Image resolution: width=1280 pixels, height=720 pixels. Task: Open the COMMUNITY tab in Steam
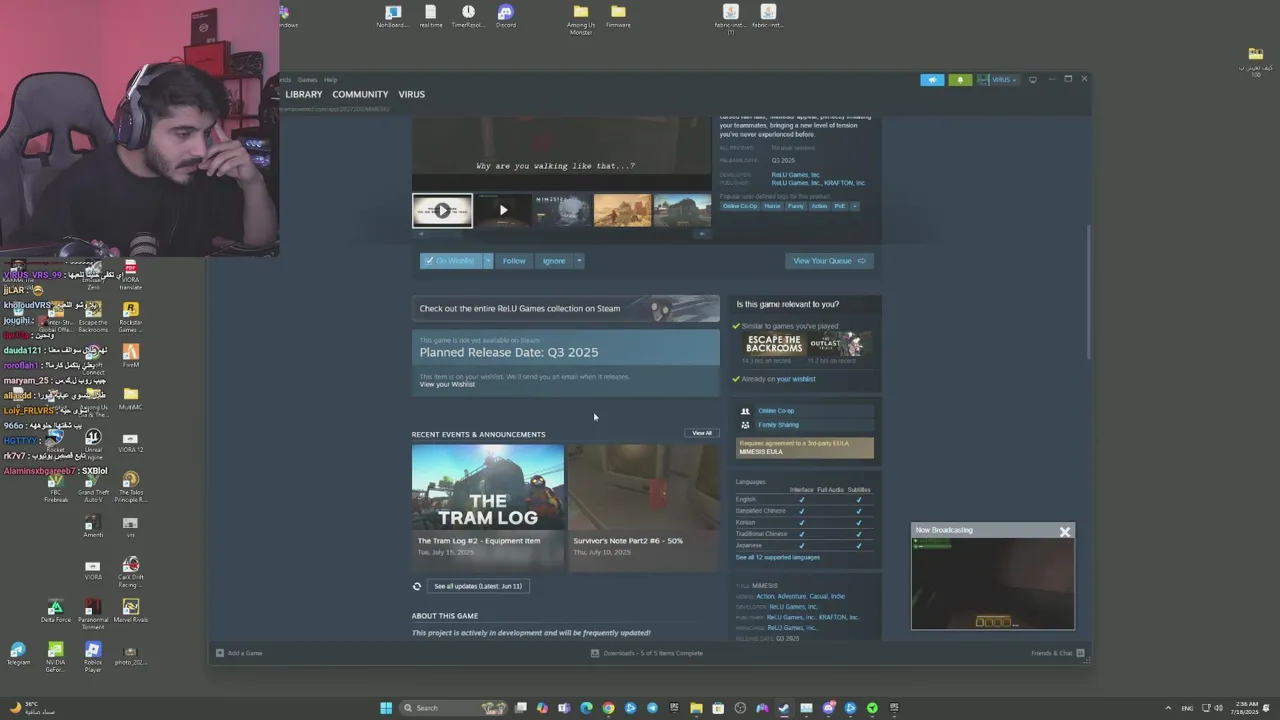point(360,94)
